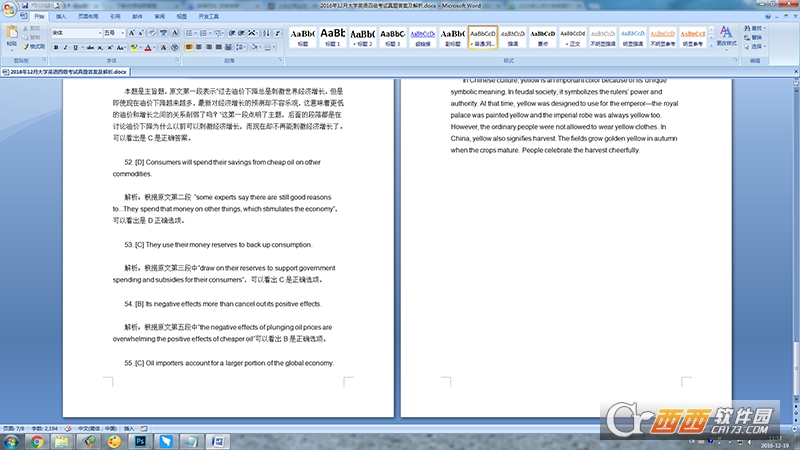Open the Office button menu

click(9, 8)
